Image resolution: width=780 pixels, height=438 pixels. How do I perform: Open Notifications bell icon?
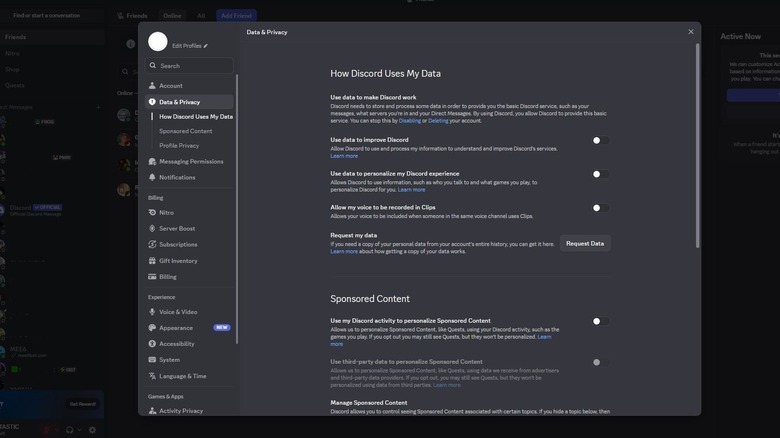152,177
